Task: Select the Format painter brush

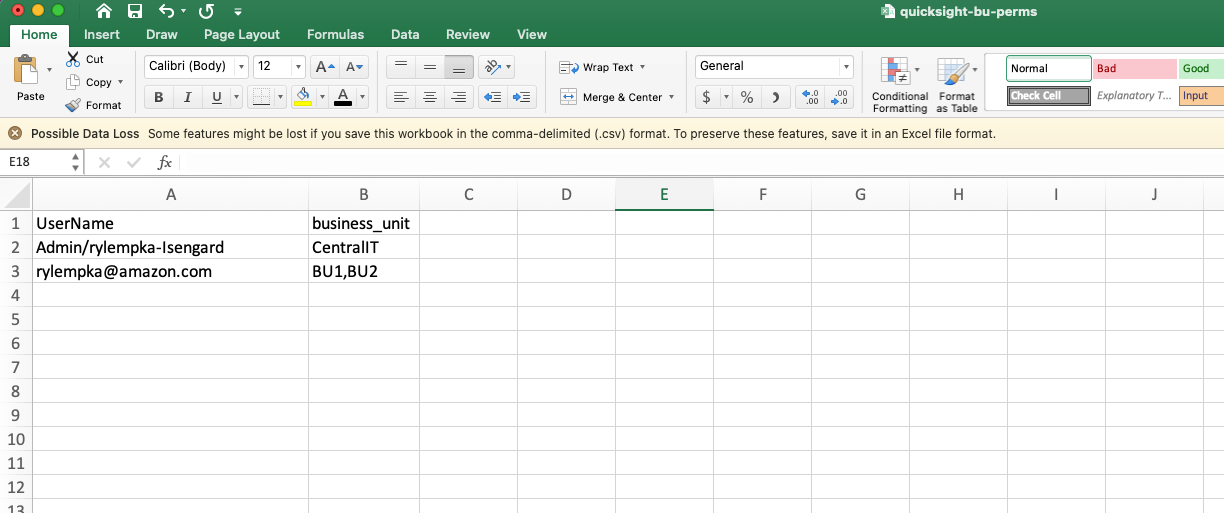Action: [x=74, y=105]
